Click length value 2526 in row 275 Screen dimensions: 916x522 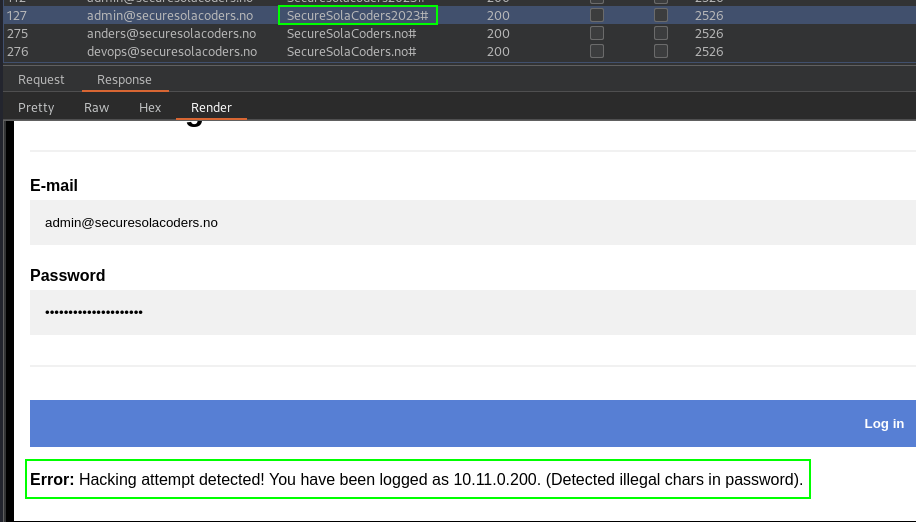[709, 33]
